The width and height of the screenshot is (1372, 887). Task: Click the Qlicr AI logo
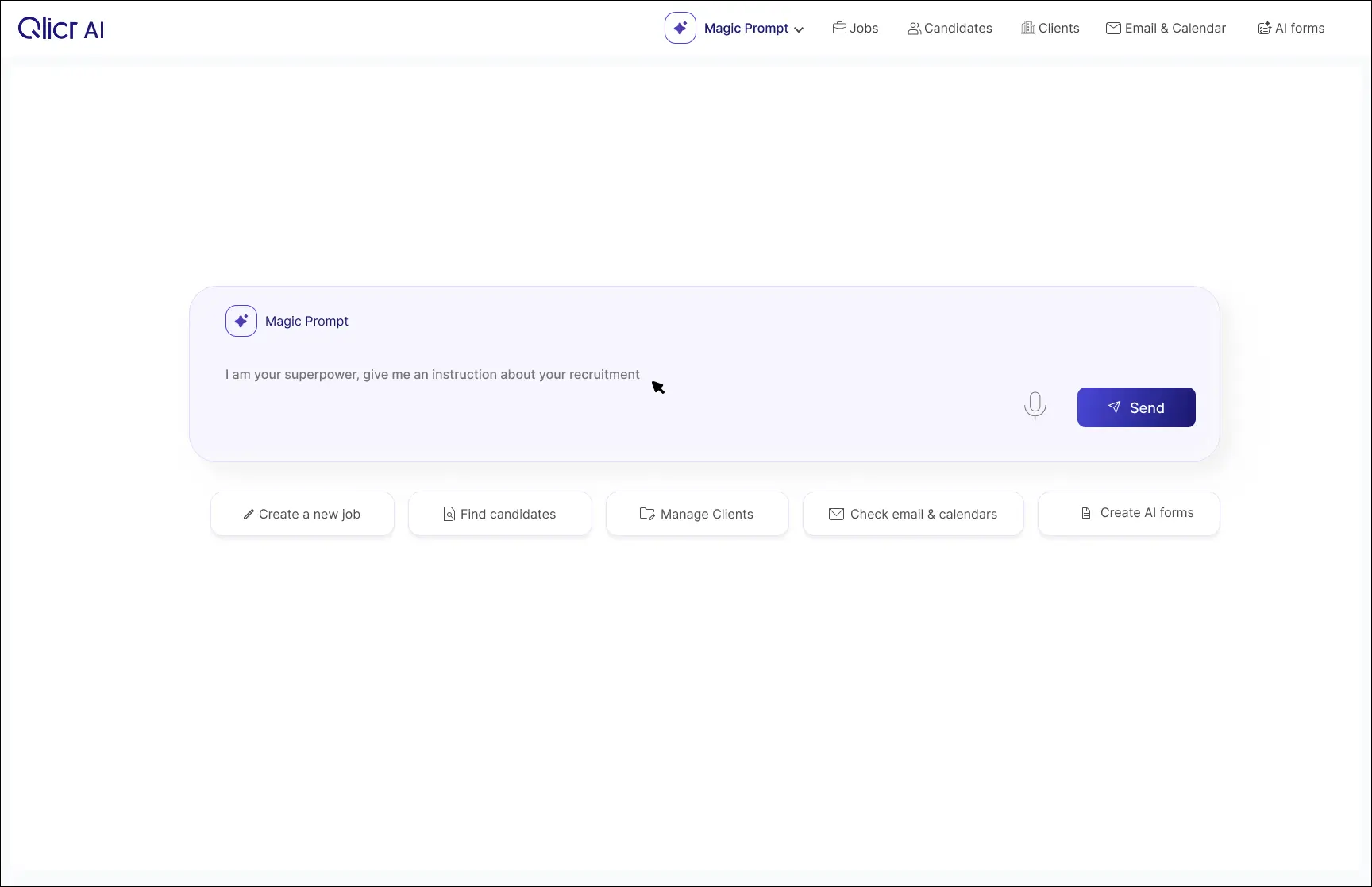61,29
